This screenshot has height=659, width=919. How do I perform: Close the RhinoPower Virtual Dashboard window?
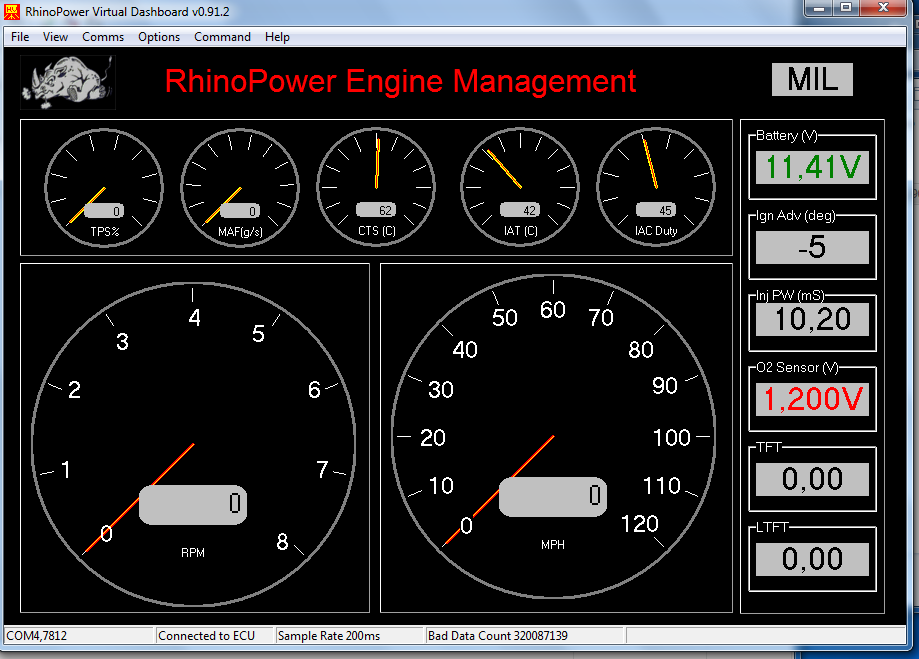point(884,8)
